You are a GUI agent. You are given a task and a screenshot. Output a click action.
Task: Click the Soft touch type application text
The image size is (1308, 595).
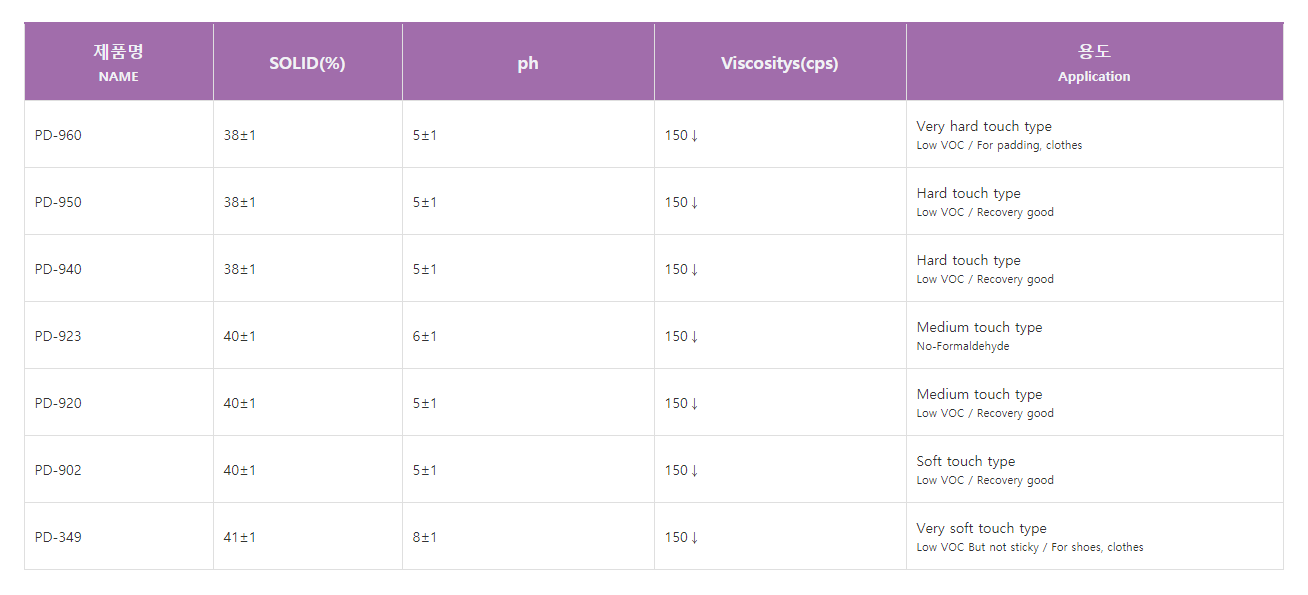pos(966,461)
